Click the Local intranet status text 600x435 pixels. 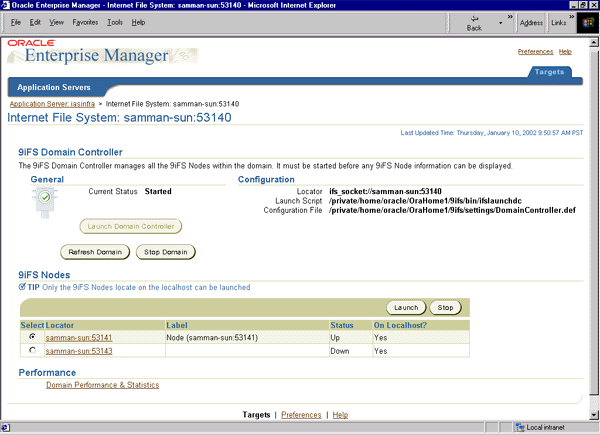point(545,427)
